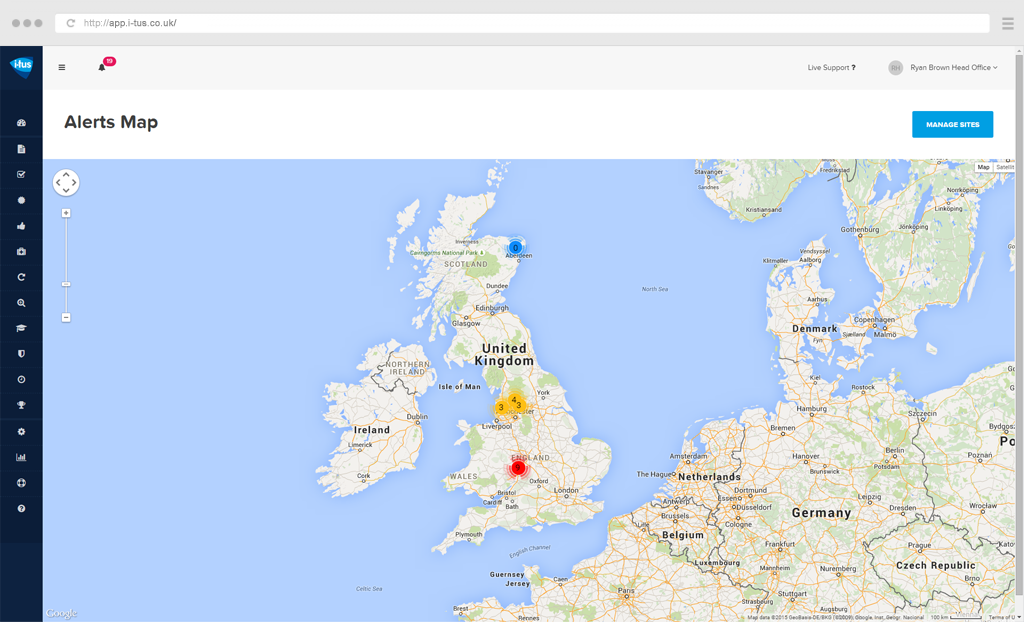Click the blue 0 cluster marker at Aberdeen

(515, 248)
